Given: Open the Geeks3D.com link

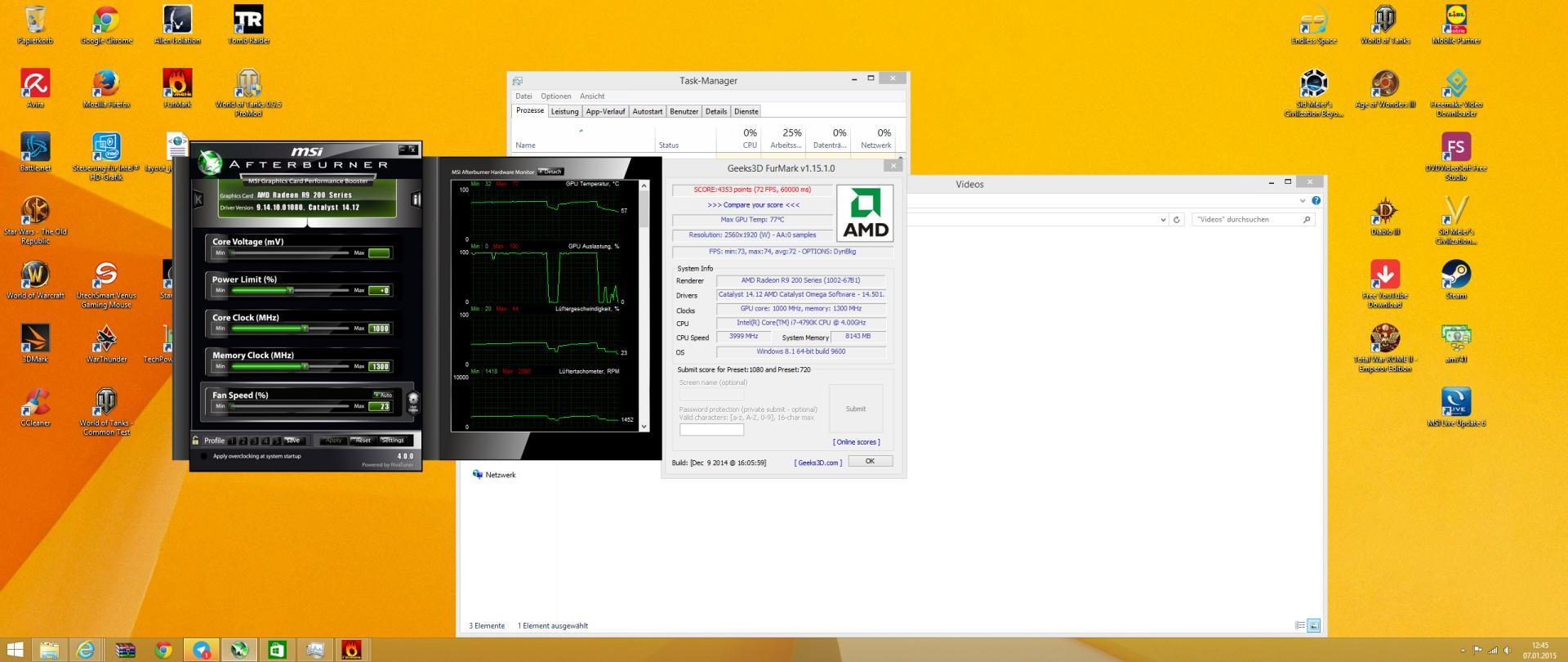Looking at the screenshot, I should coord(818,463).
